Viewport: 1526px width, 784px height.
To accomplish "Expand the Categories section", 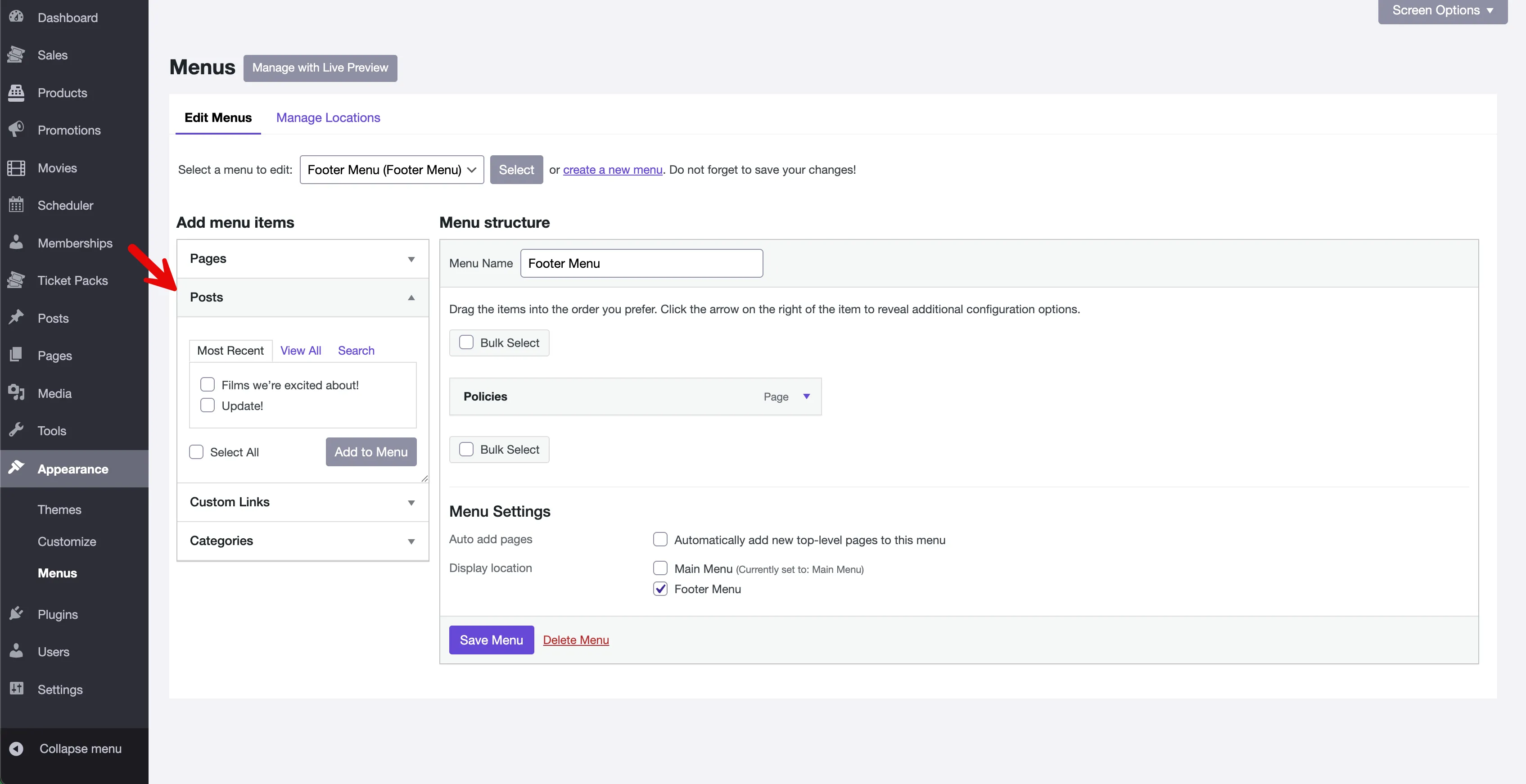I will (302, 541).
